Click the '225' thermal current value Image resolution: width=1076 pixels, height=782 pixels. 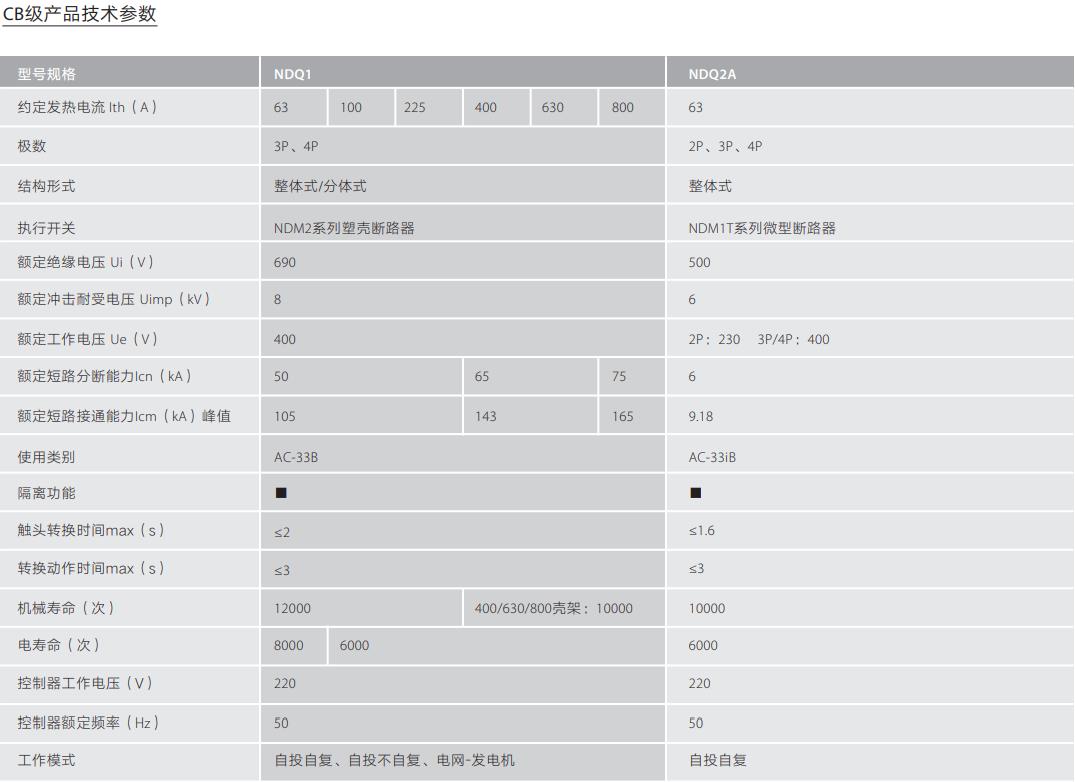(x=414, y=107)
